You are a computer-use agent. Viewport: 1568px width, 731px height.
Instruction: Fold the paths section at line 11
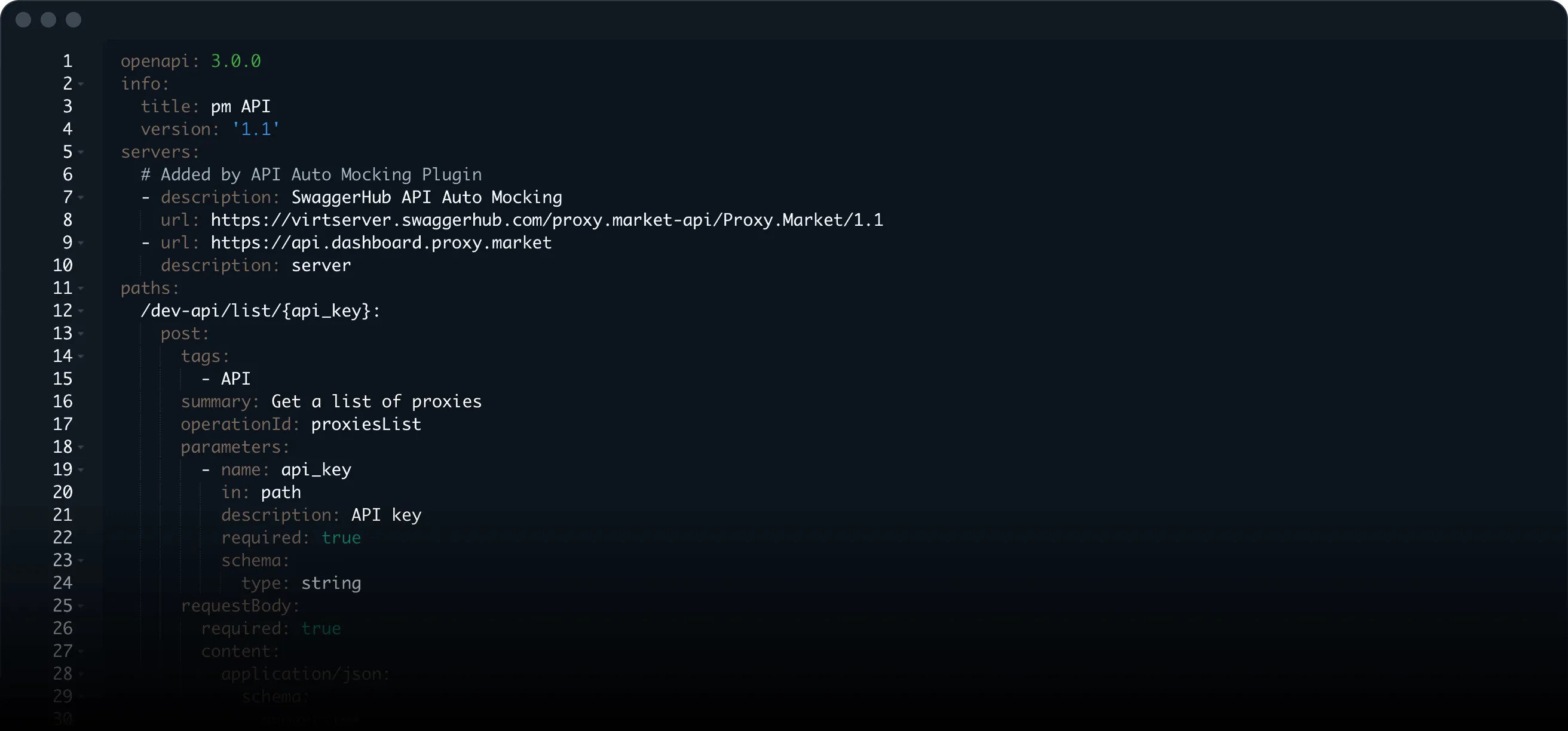[81, 288]
